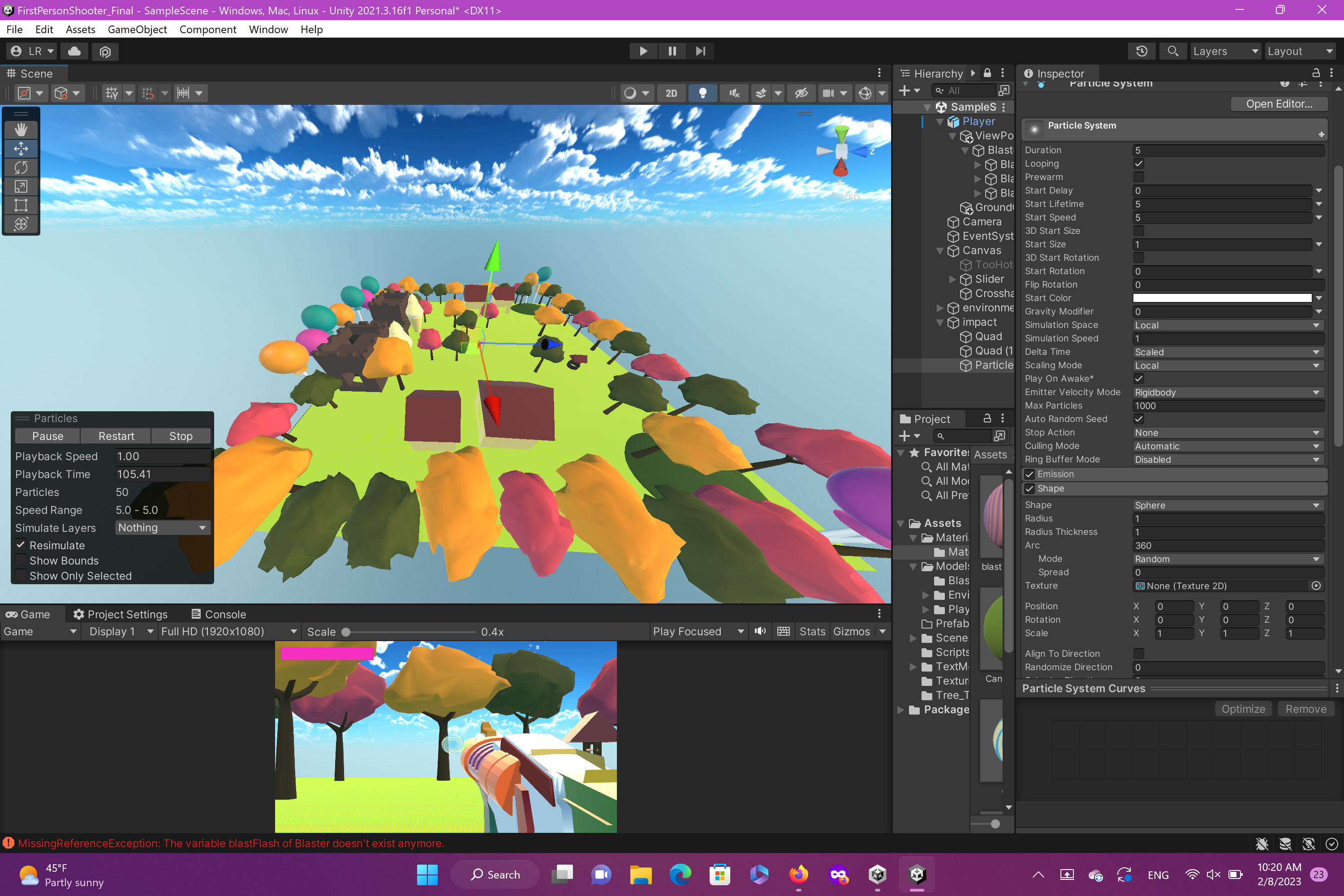
Task: Toggle scene lighting bulb icon
Action: [x=703, y=93]
